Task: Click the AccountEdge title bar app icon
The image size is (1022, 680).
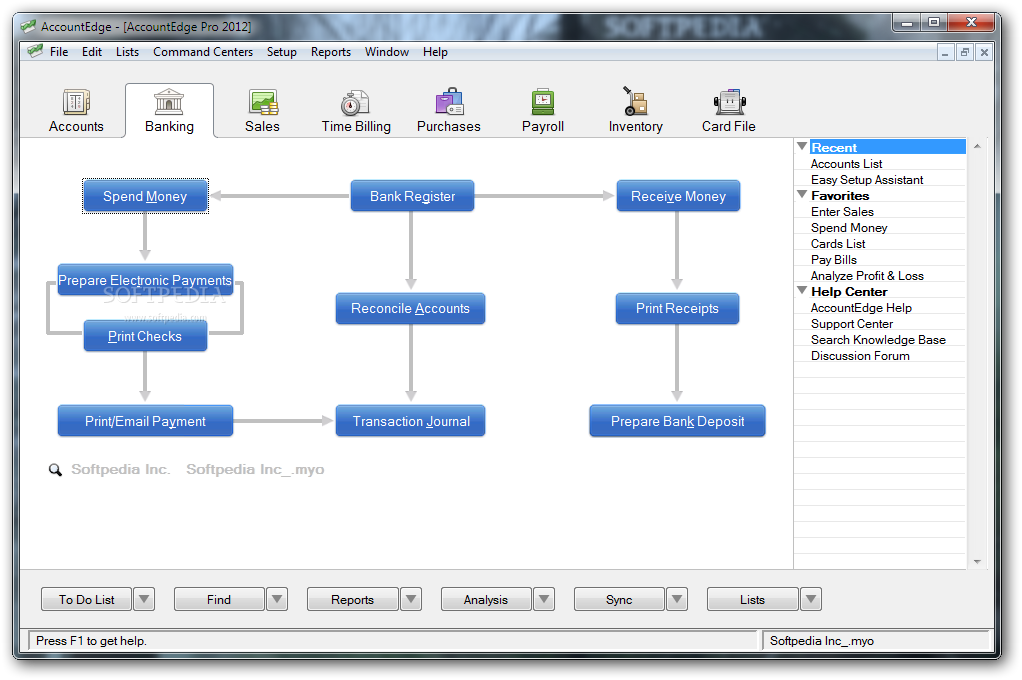Action: 28,26
